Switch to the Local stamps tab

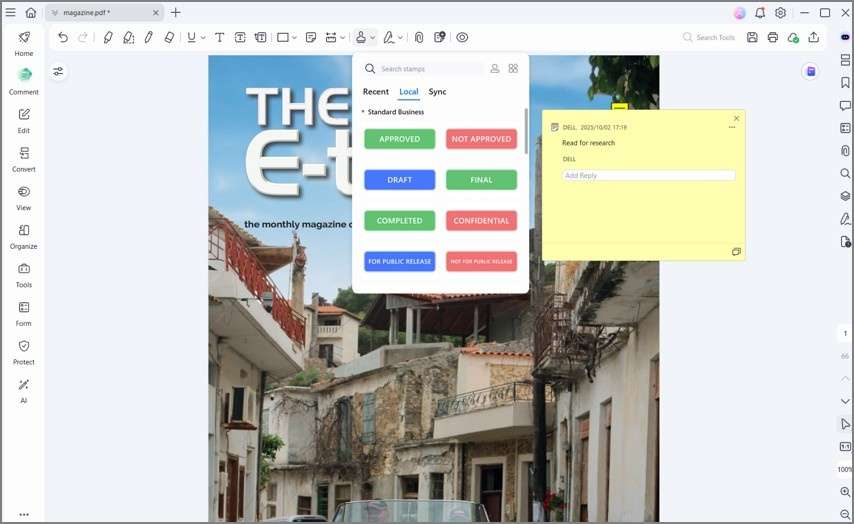pyautogui.click(x=408, y=92)
